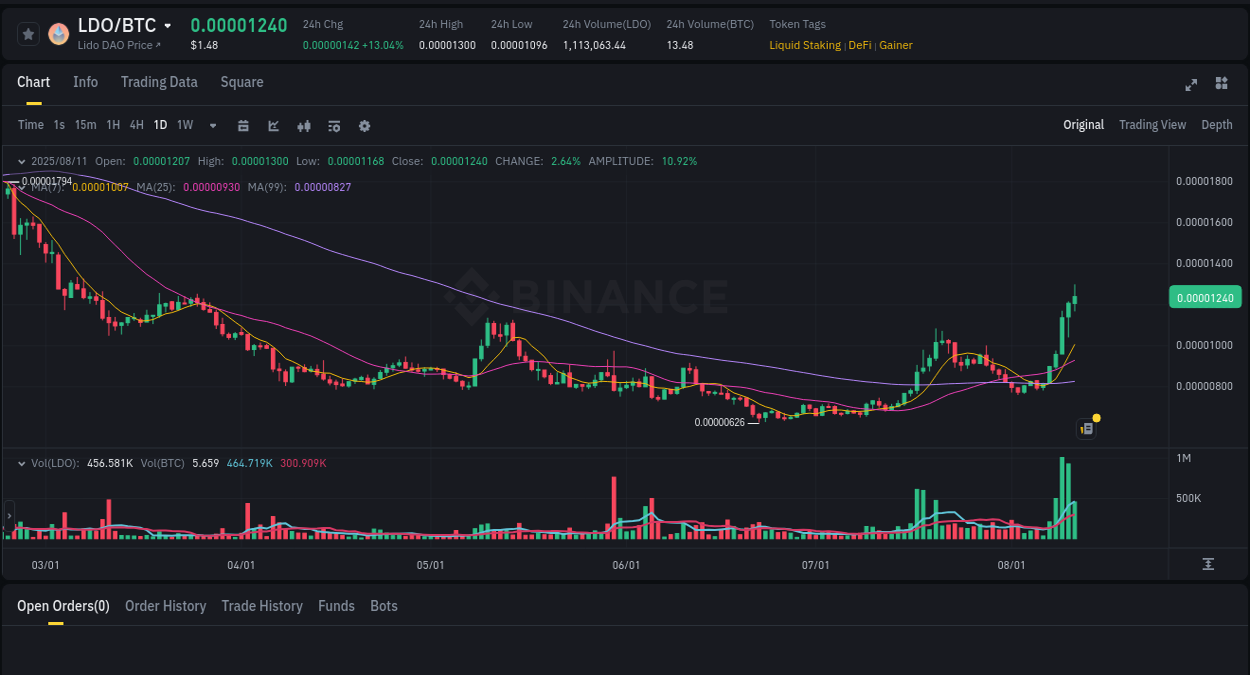Select the 1W interval
1250x675 pixels.
click(x=184, y=125)
